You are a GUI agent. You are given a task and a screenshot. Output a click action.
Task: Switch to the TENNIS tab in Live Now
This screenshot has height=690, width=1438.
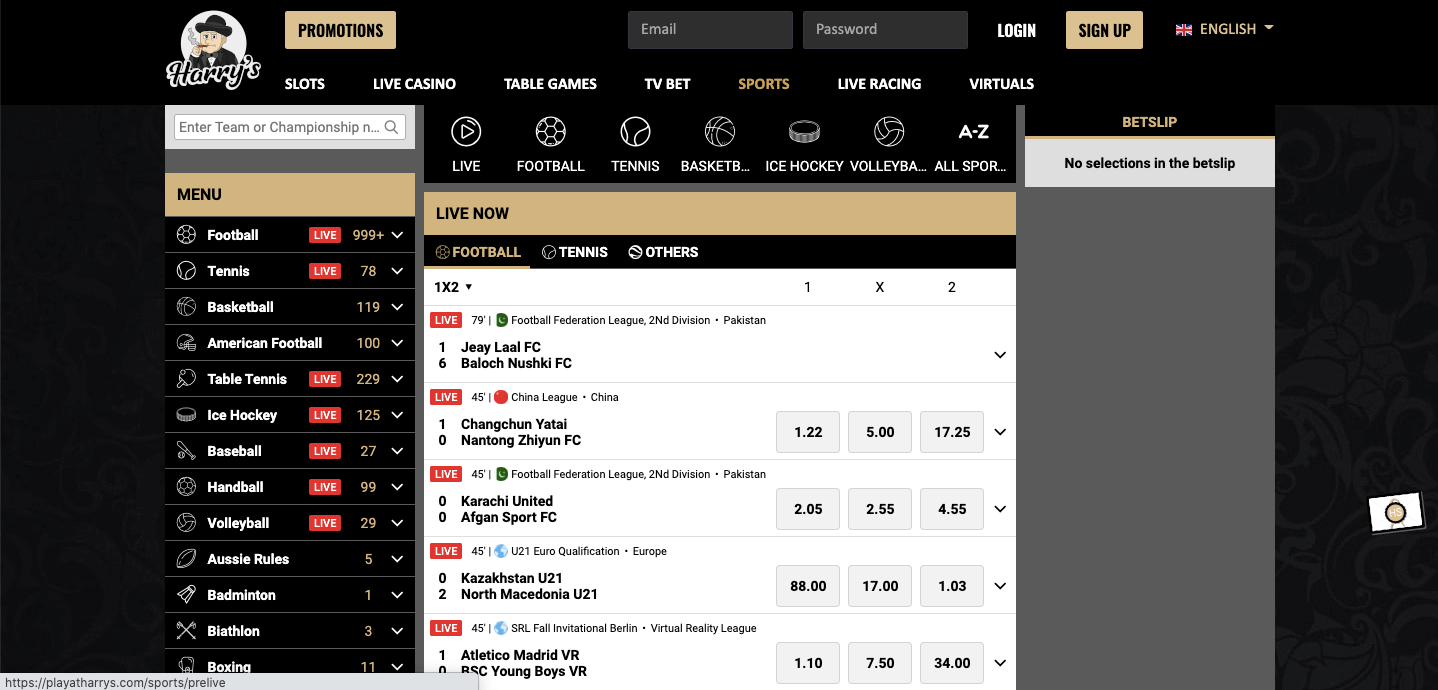575,252
